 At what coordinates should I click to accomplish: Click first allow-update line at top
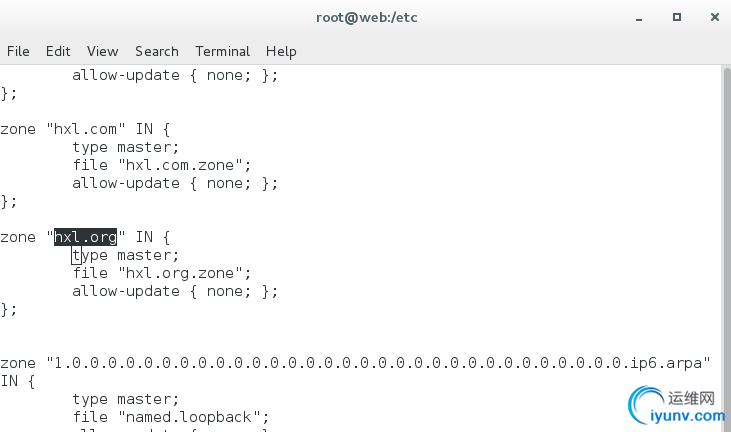coord(175,75)
